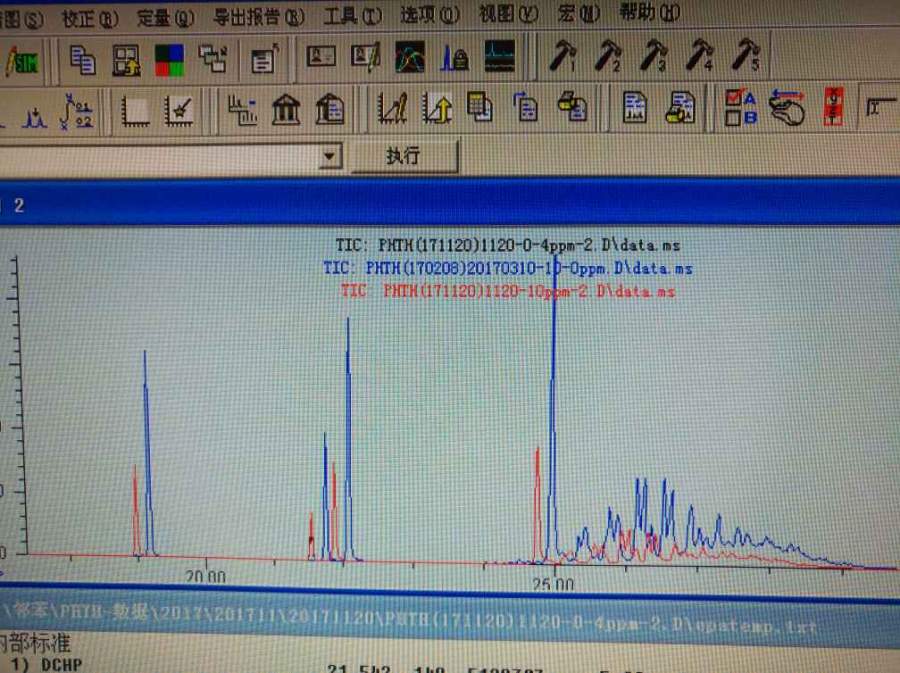Click the 25.00 time axis label
900x673 pixels.
pos(553,584)
